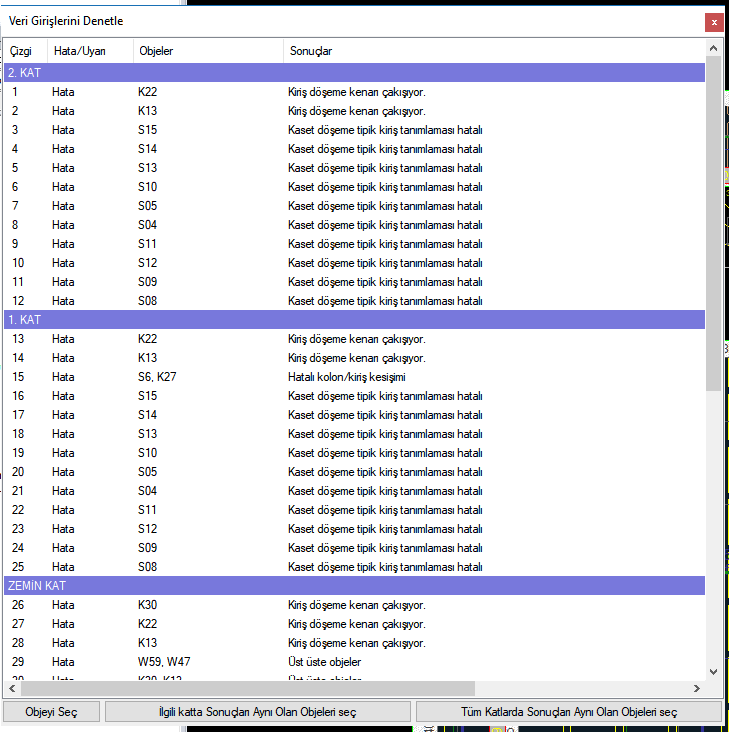This screenshot has height=732, width=729.
Task: Sort by the Objeler column header
Action: (208, 51)
